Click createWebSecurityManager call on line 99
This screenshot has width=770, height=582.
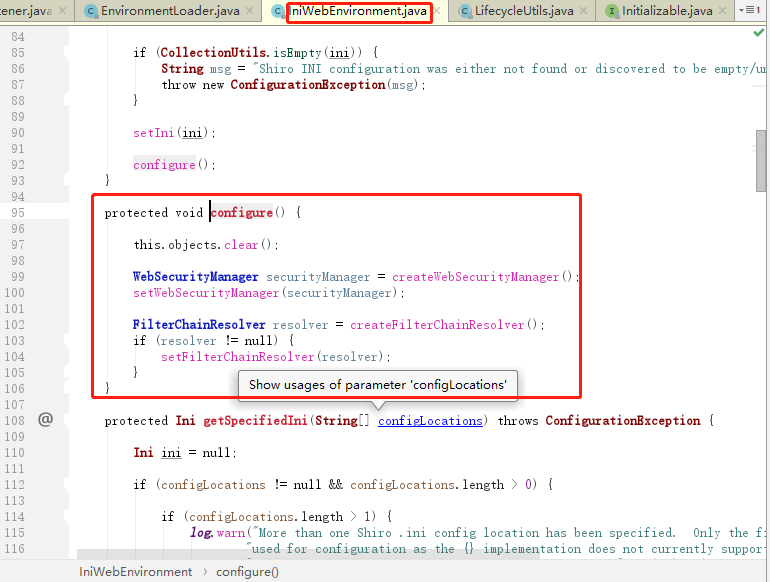coord(475,277)
